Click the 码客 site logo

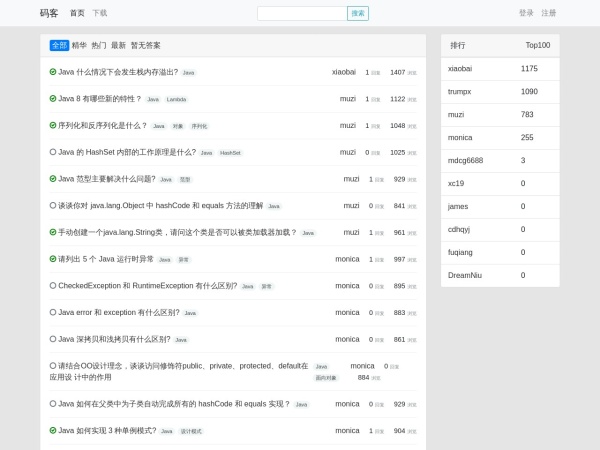tap(49, 13)
